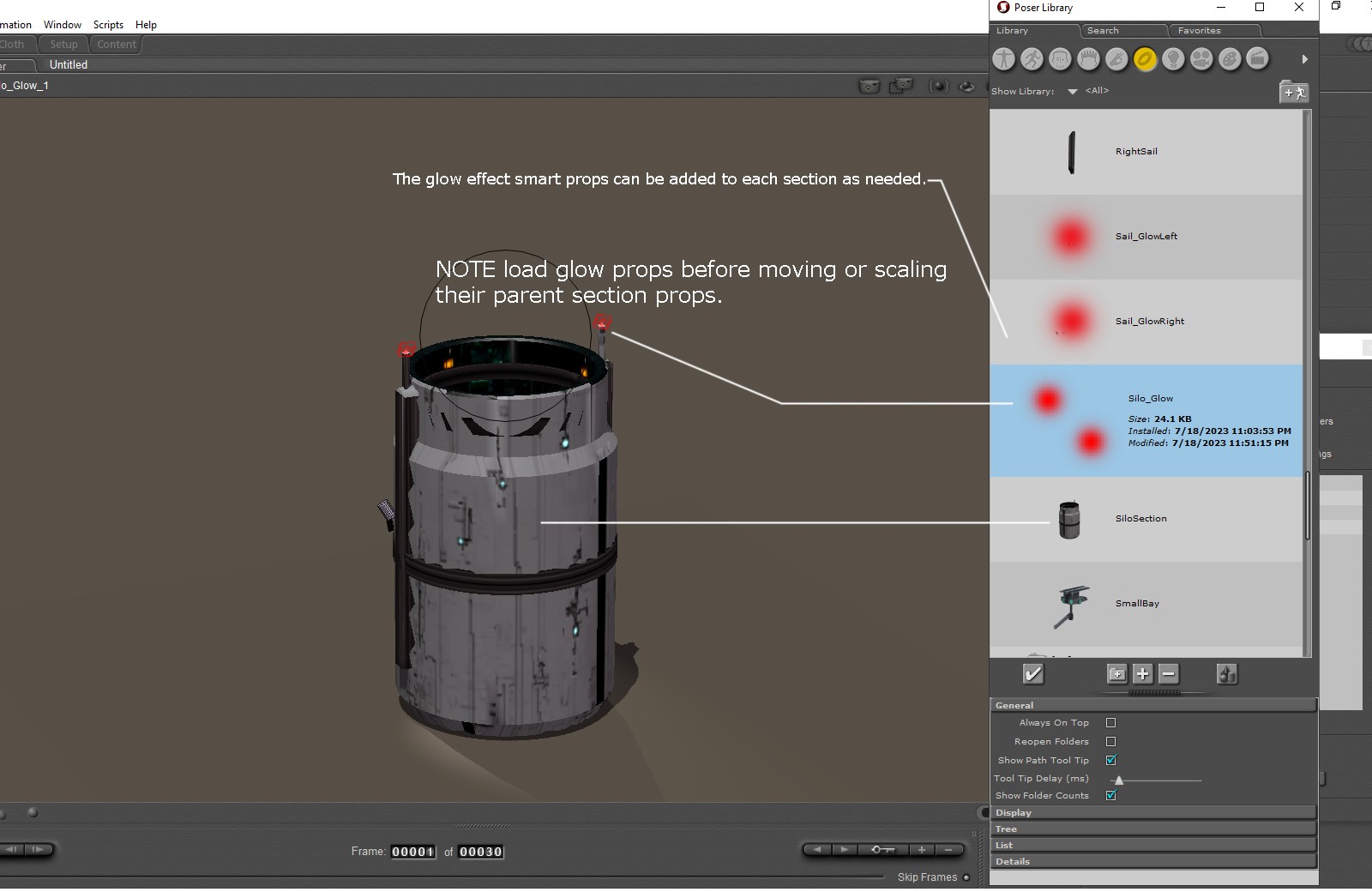Image resolution: width=1372 pixels, height=892 pixels.
Task: Switch to the Content room tab
Action: (x=117, y=45)
